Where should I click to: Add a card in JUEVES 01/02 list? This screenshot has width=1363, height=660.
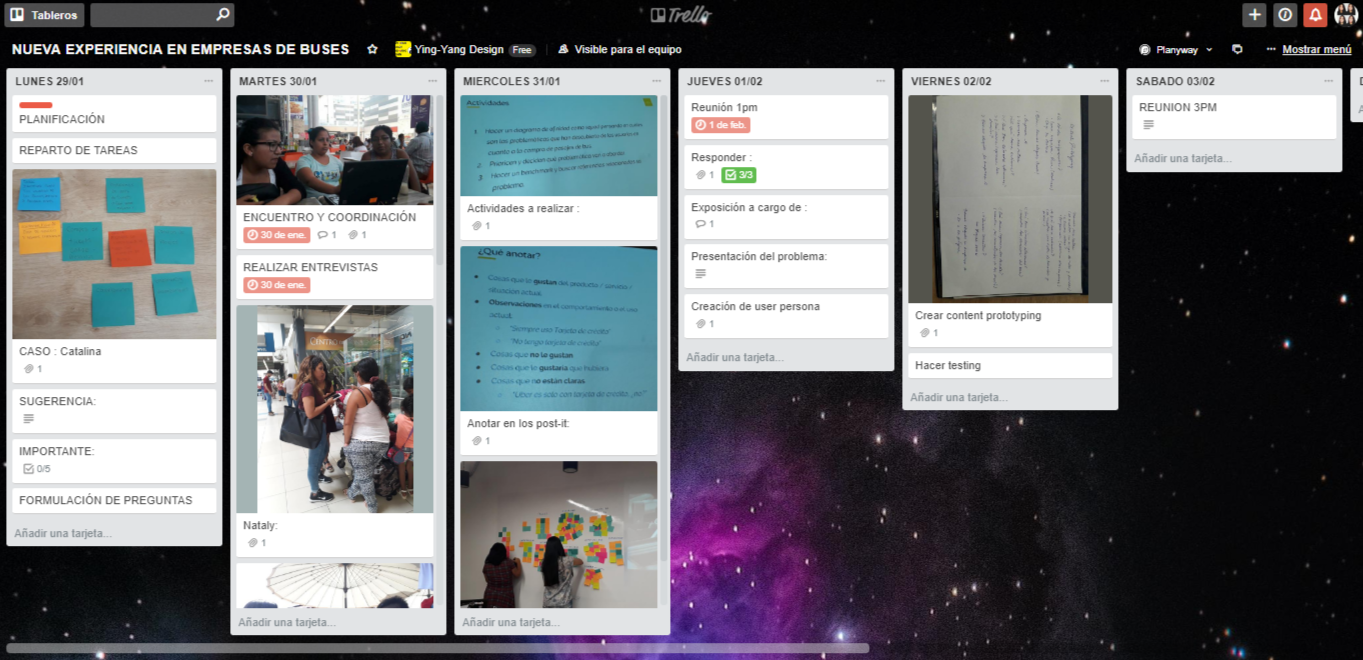[x=735, y=357]
